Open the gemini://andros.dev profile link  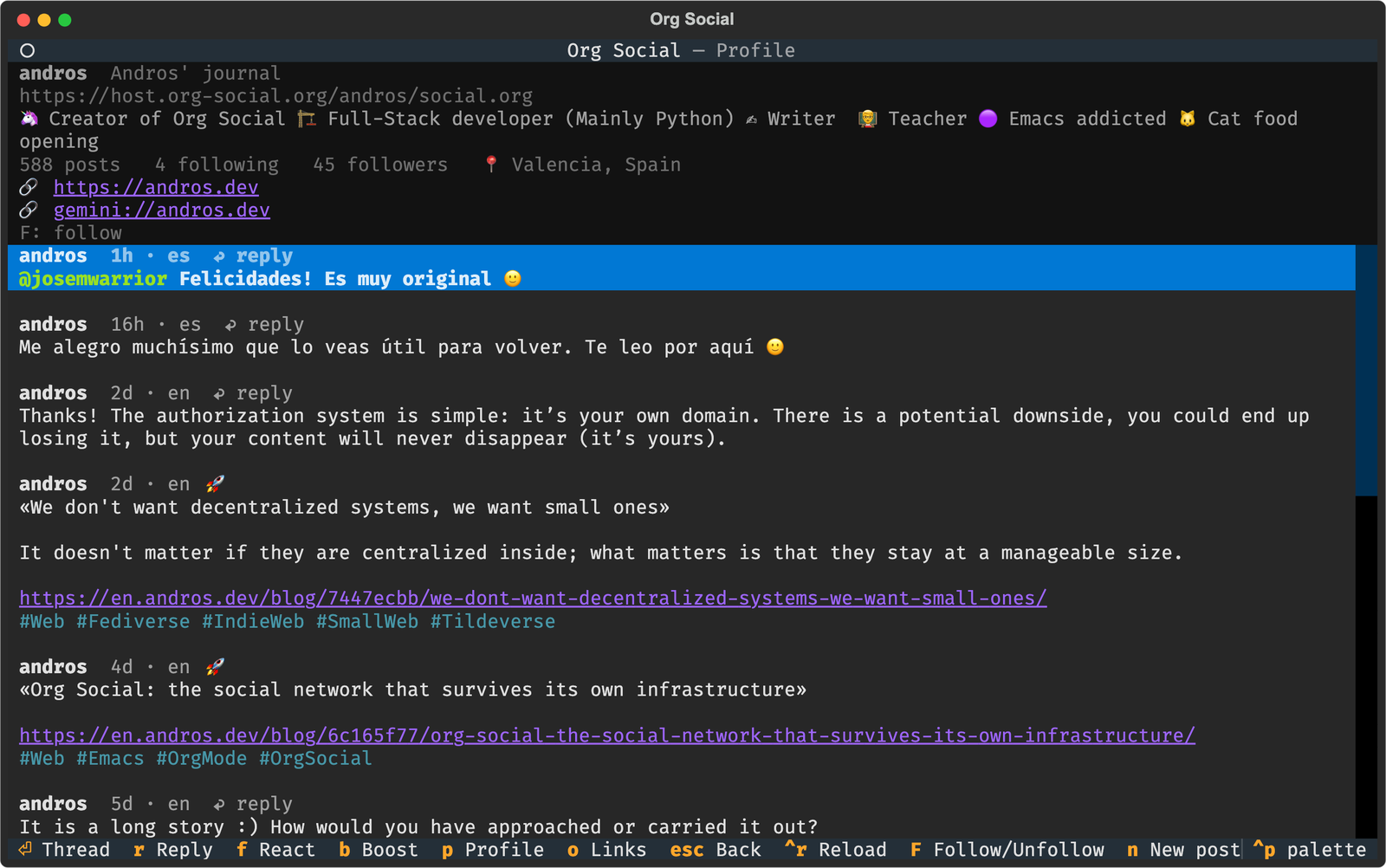tap(162, 210)
